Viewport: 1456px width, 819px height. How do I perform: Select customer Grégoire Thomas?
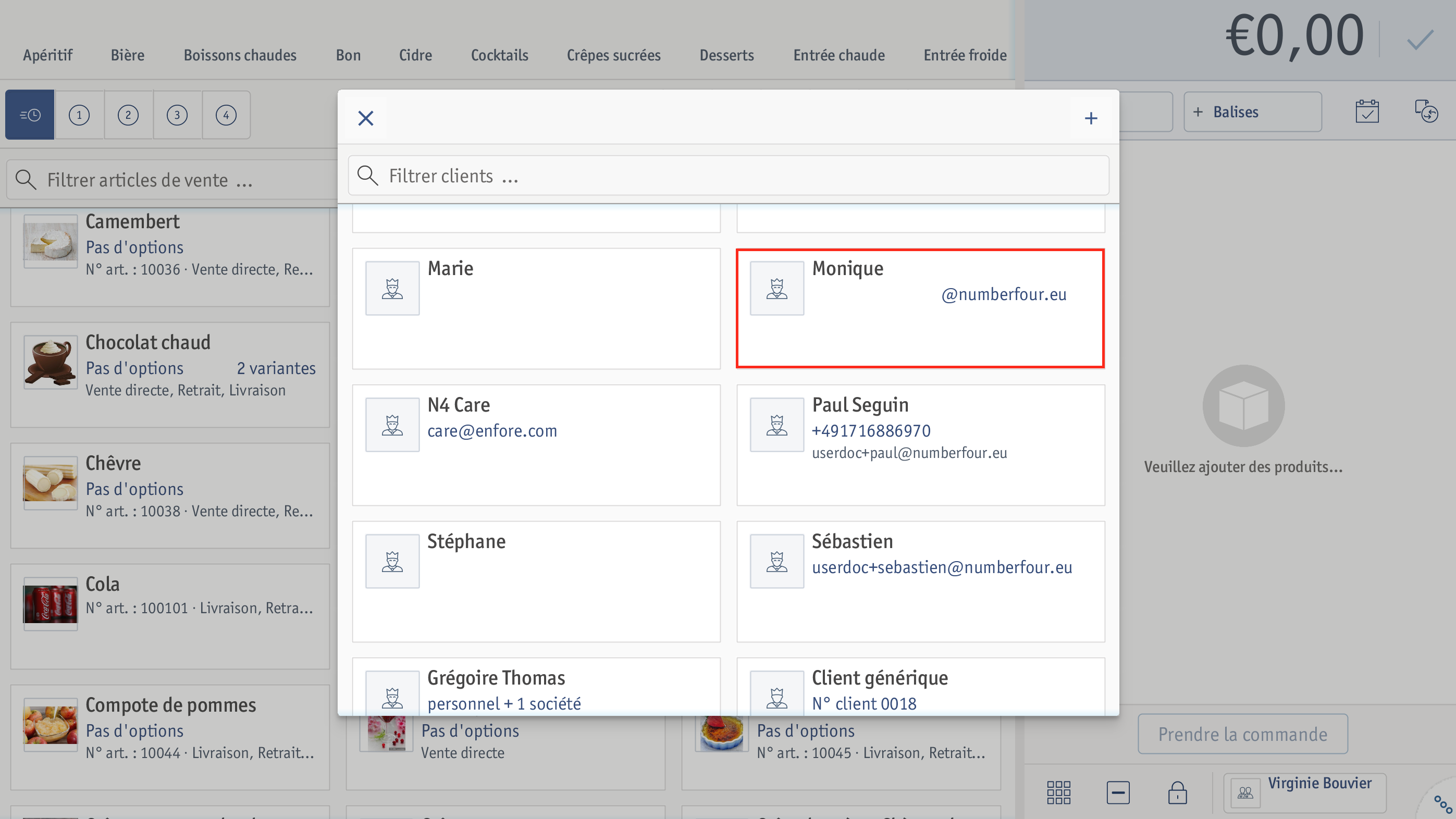[x=536, y=687]
